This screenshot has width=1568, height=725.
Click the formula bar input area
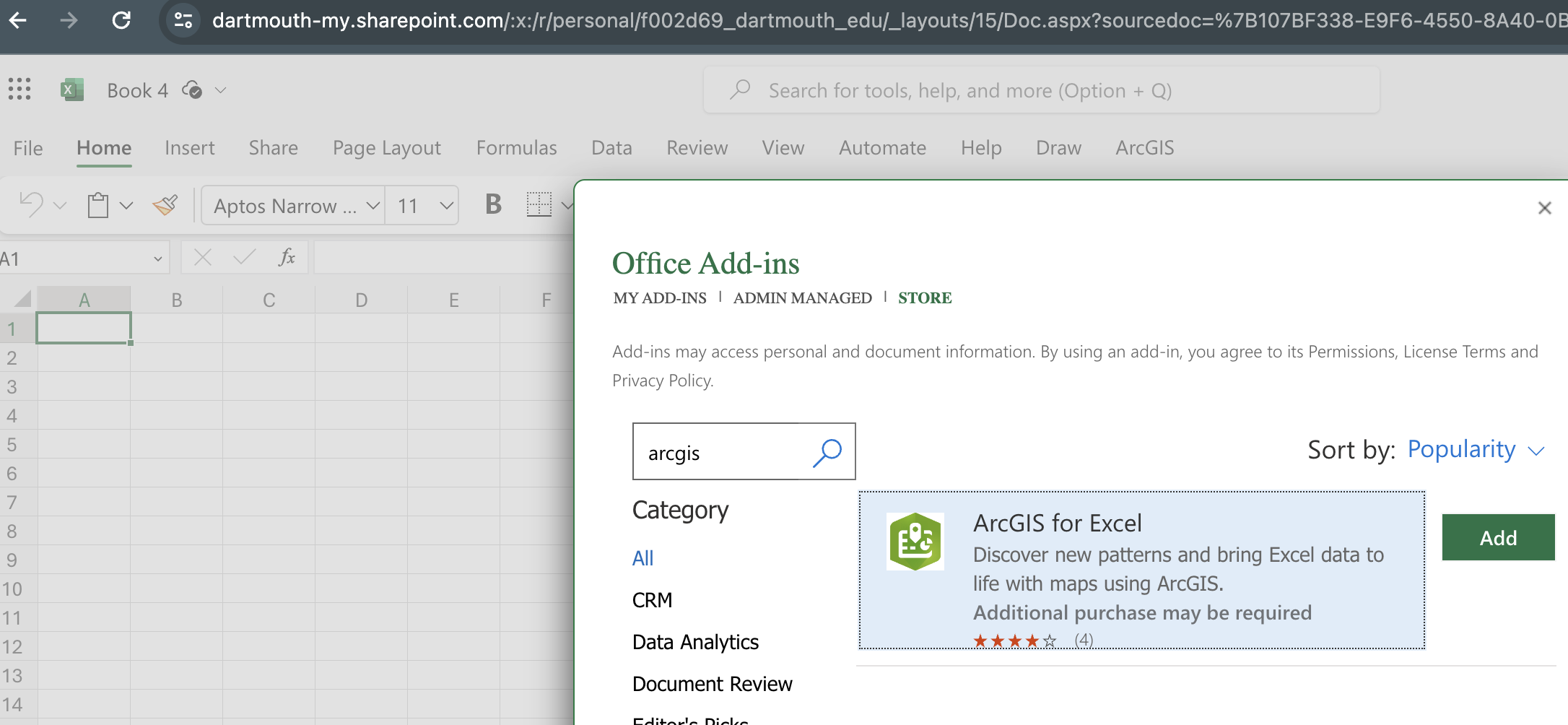tap(444, 258)
